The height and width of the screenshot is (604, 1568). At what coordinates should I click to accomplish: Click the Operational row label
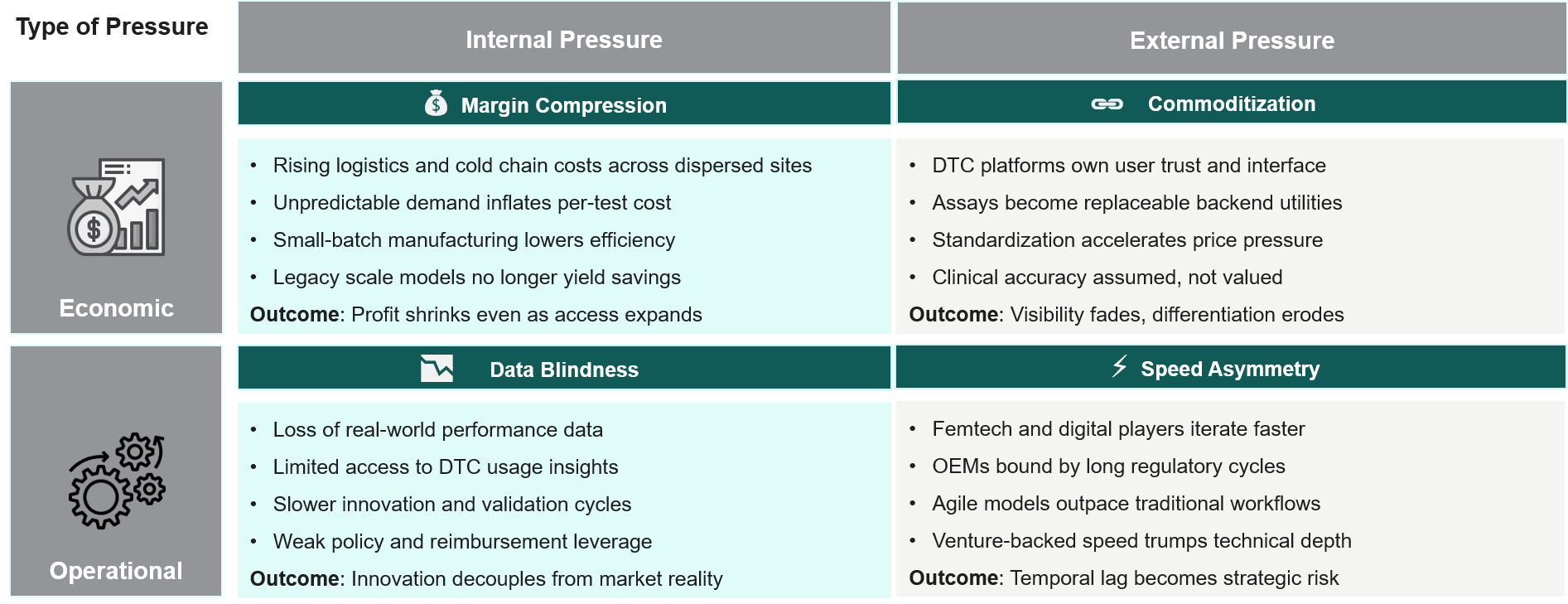click(116, 571)
